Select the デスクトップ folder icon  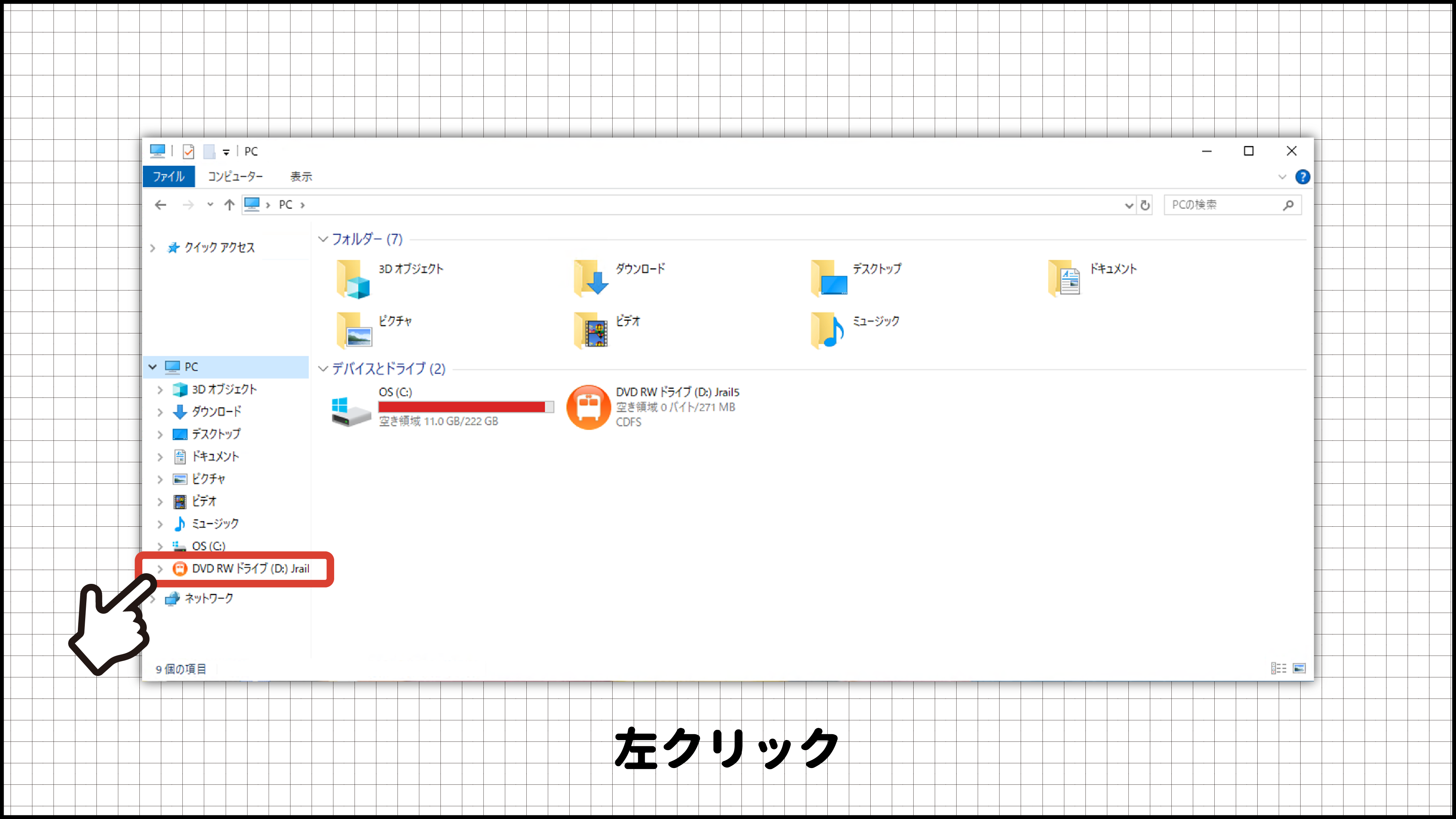click(828, 278)
